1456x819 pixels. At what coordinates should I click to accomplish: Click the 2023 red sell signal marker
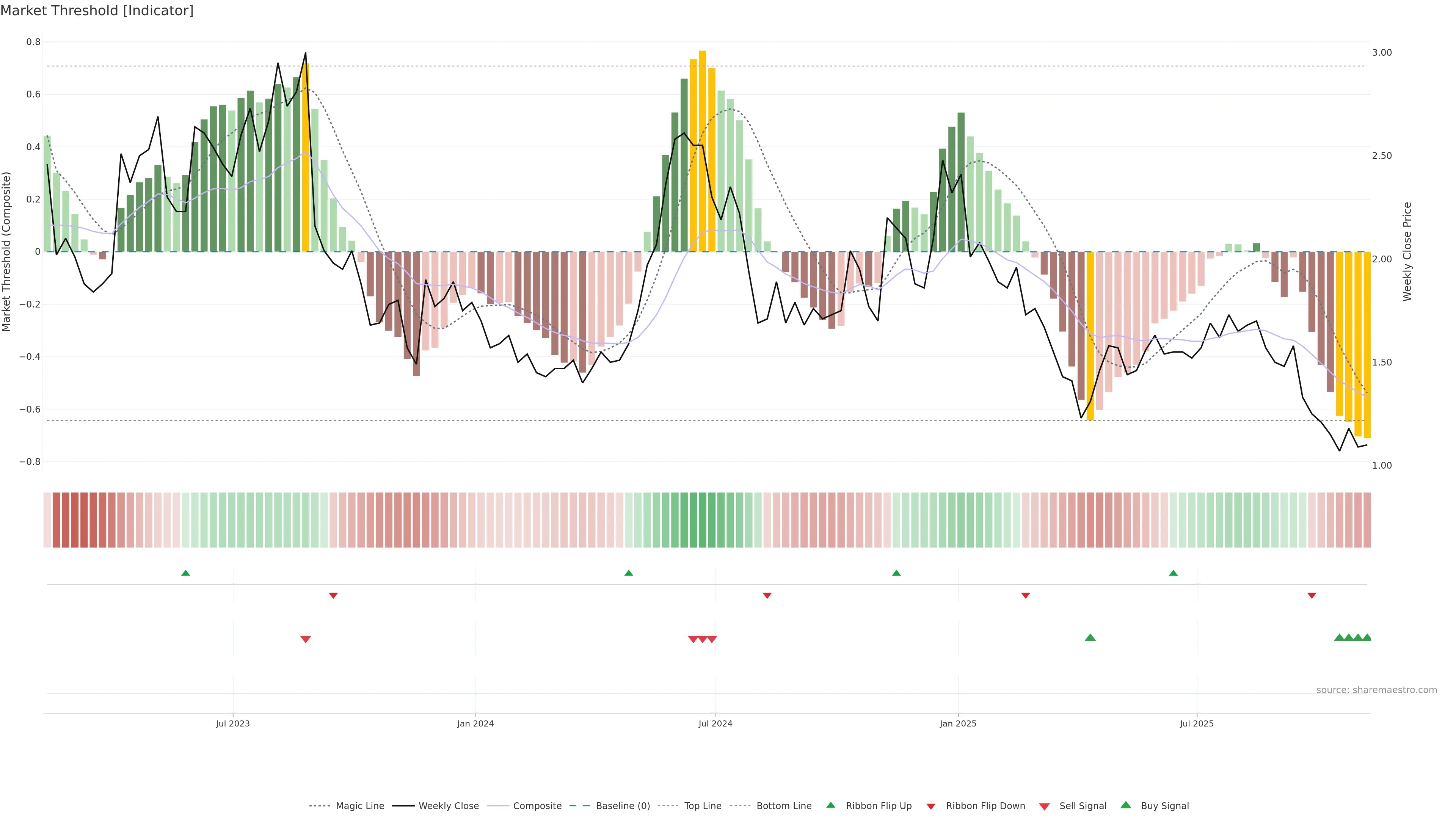(305, 639)
